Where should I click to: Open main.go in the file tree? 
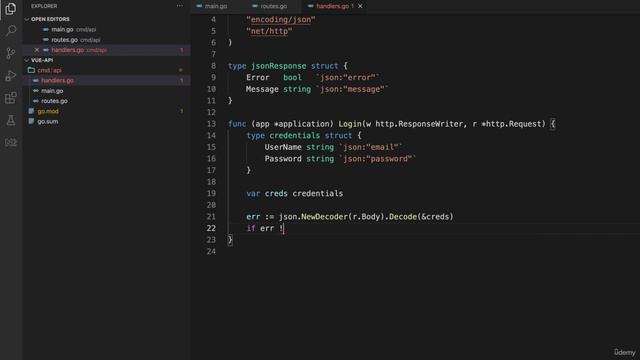pos(52,91)
